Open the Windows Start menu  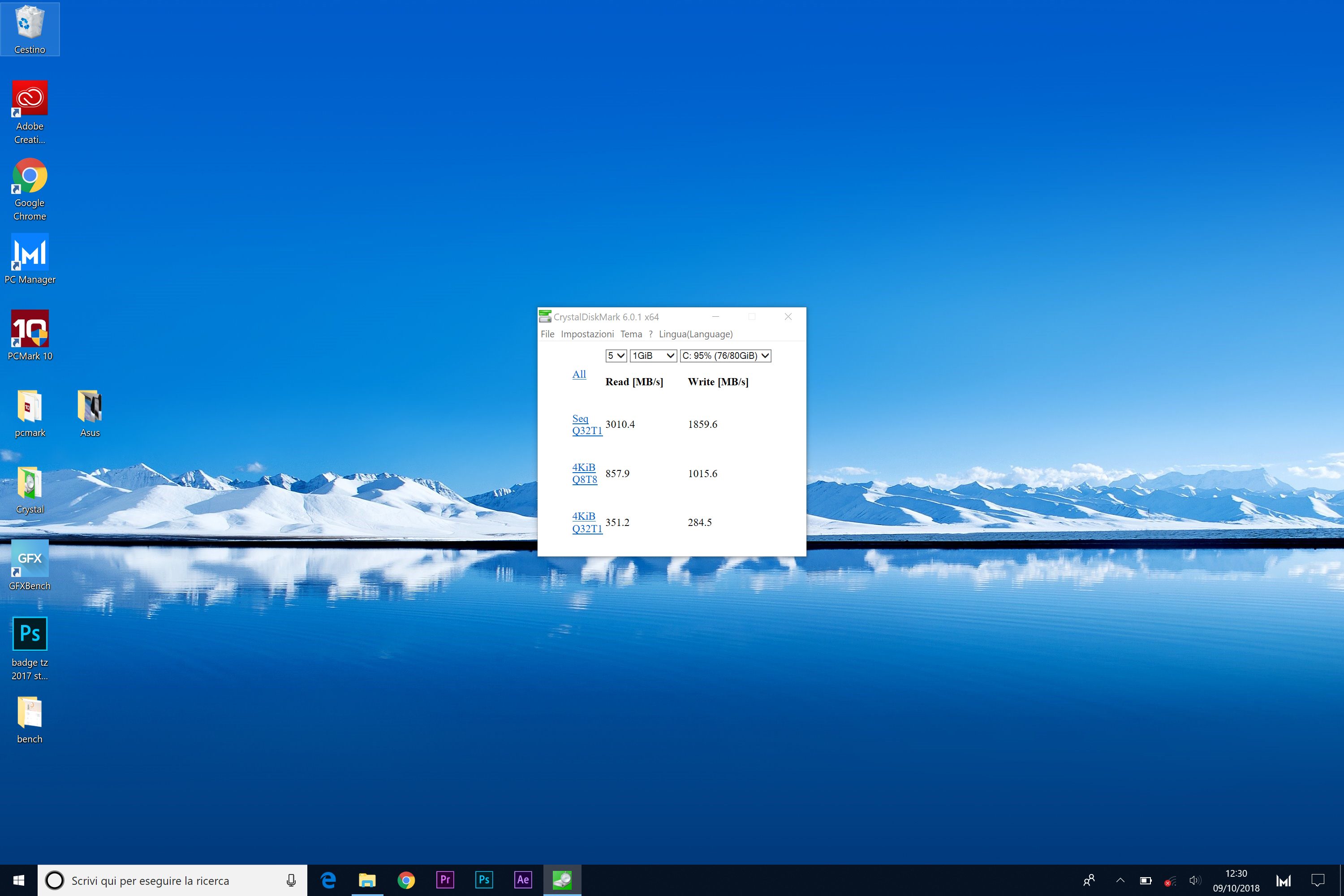18,880
